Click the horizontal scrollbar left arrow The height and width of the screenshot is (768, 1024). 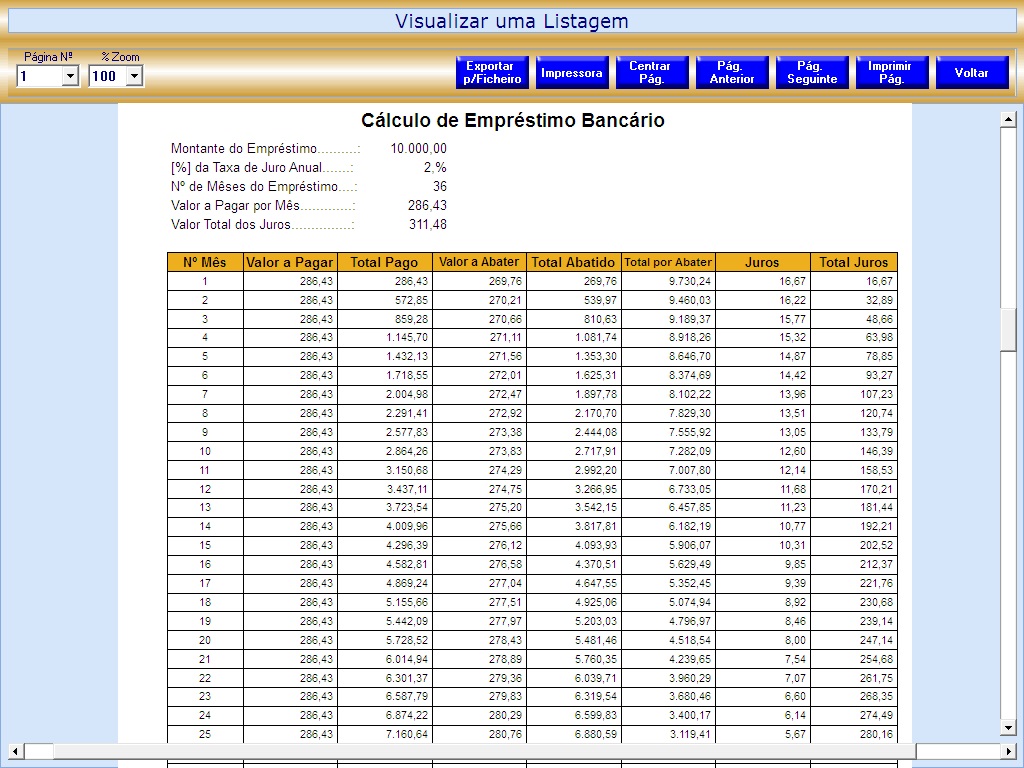[x=15, y=751]
